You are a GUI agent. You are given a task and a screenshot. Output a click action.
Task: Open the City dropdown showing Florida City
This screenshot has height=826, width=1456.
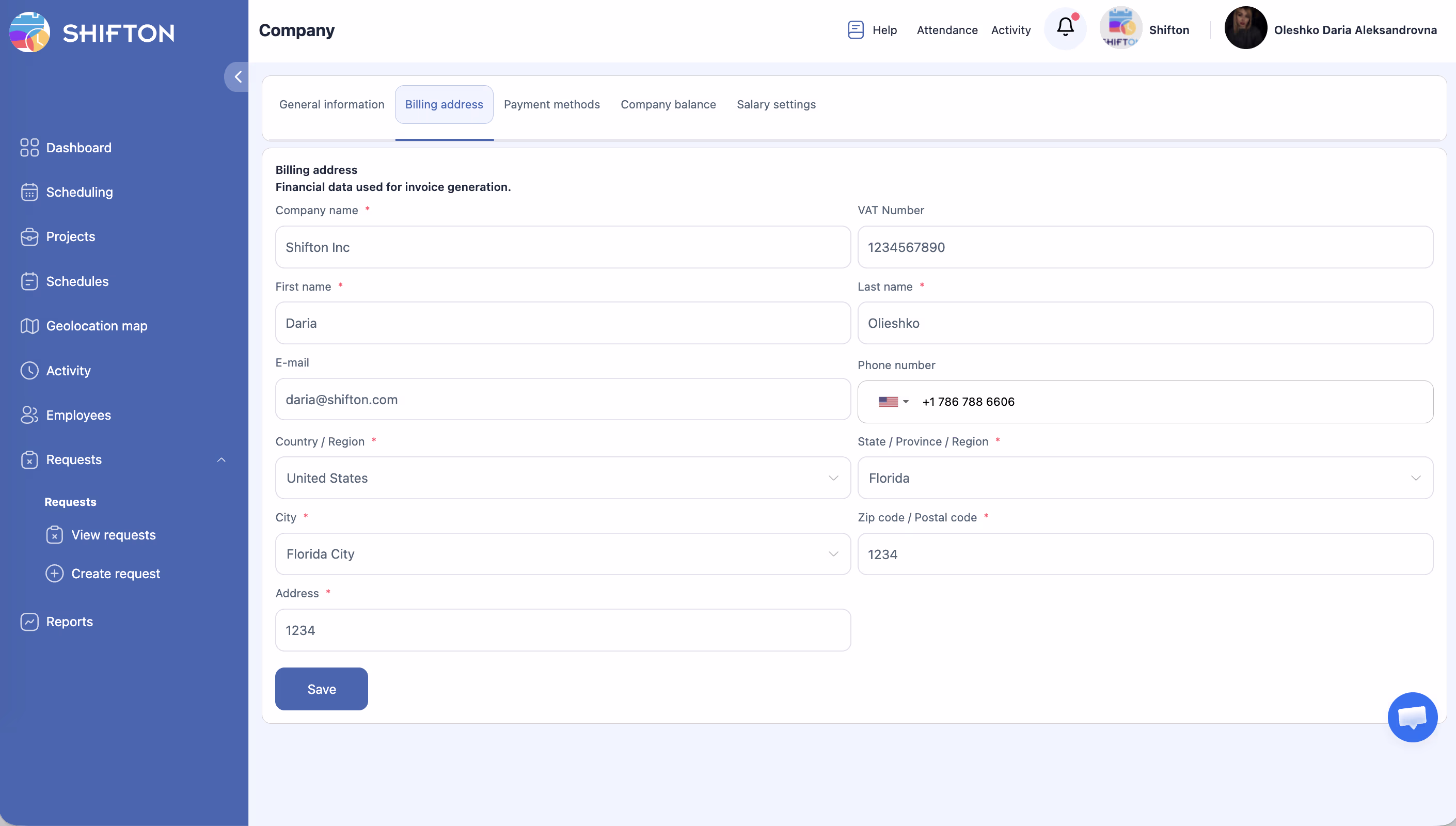[x=562, y=554]
